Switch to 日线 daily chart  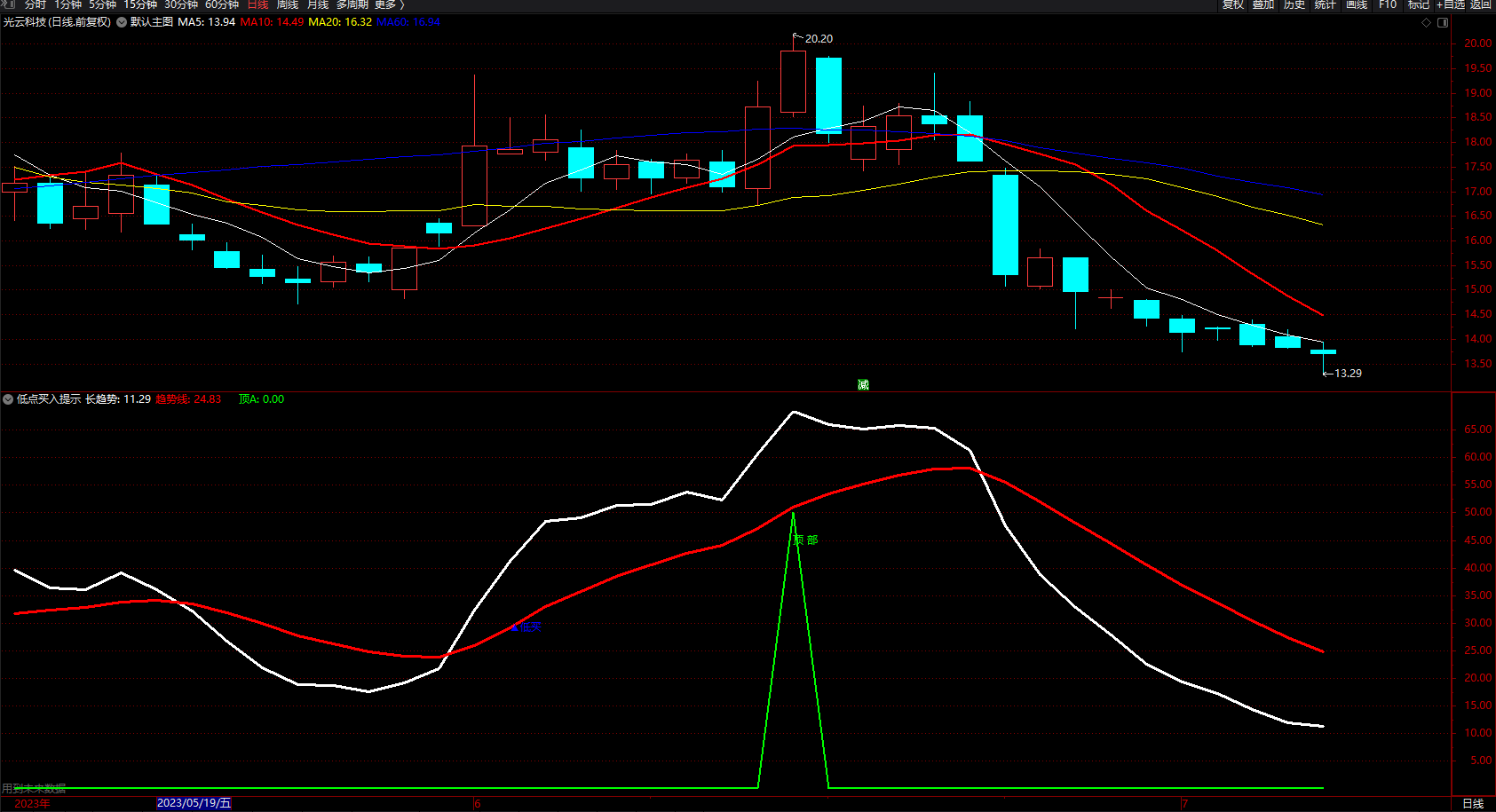257,4
